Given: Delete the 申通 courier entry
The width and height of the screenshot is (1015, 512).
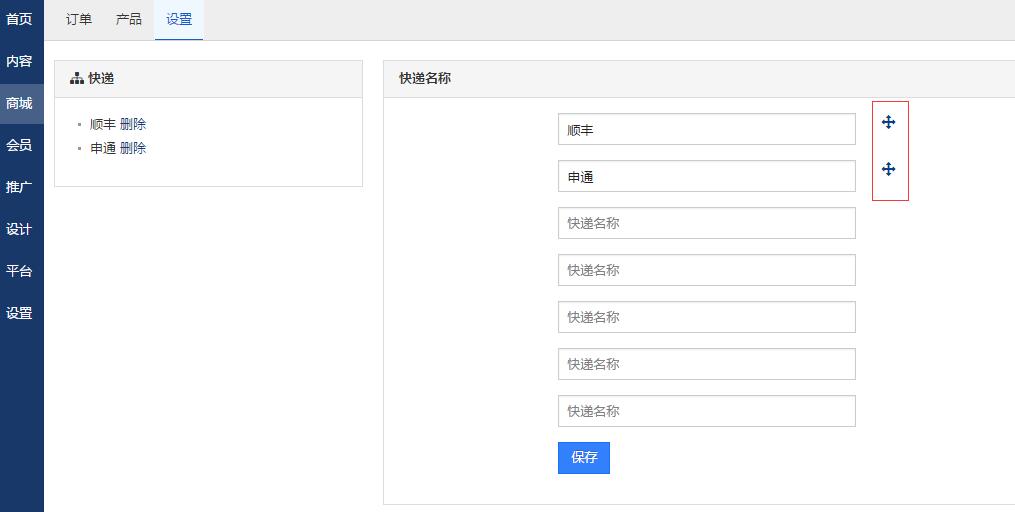Looking at the screenshot, I should [x=133, y=148].
